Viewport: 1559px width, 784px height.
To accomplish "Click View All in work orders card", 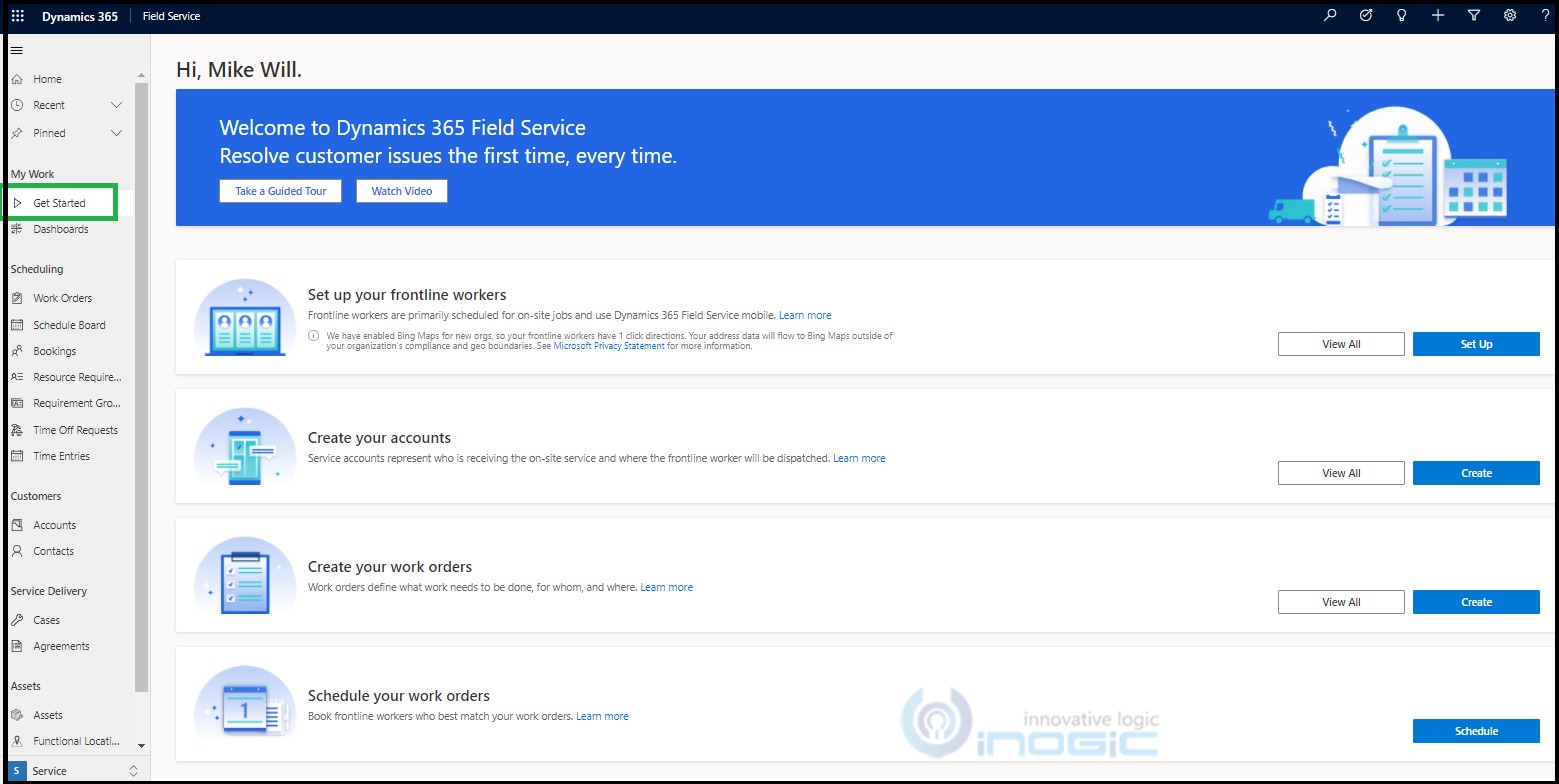I will 1341,602.
